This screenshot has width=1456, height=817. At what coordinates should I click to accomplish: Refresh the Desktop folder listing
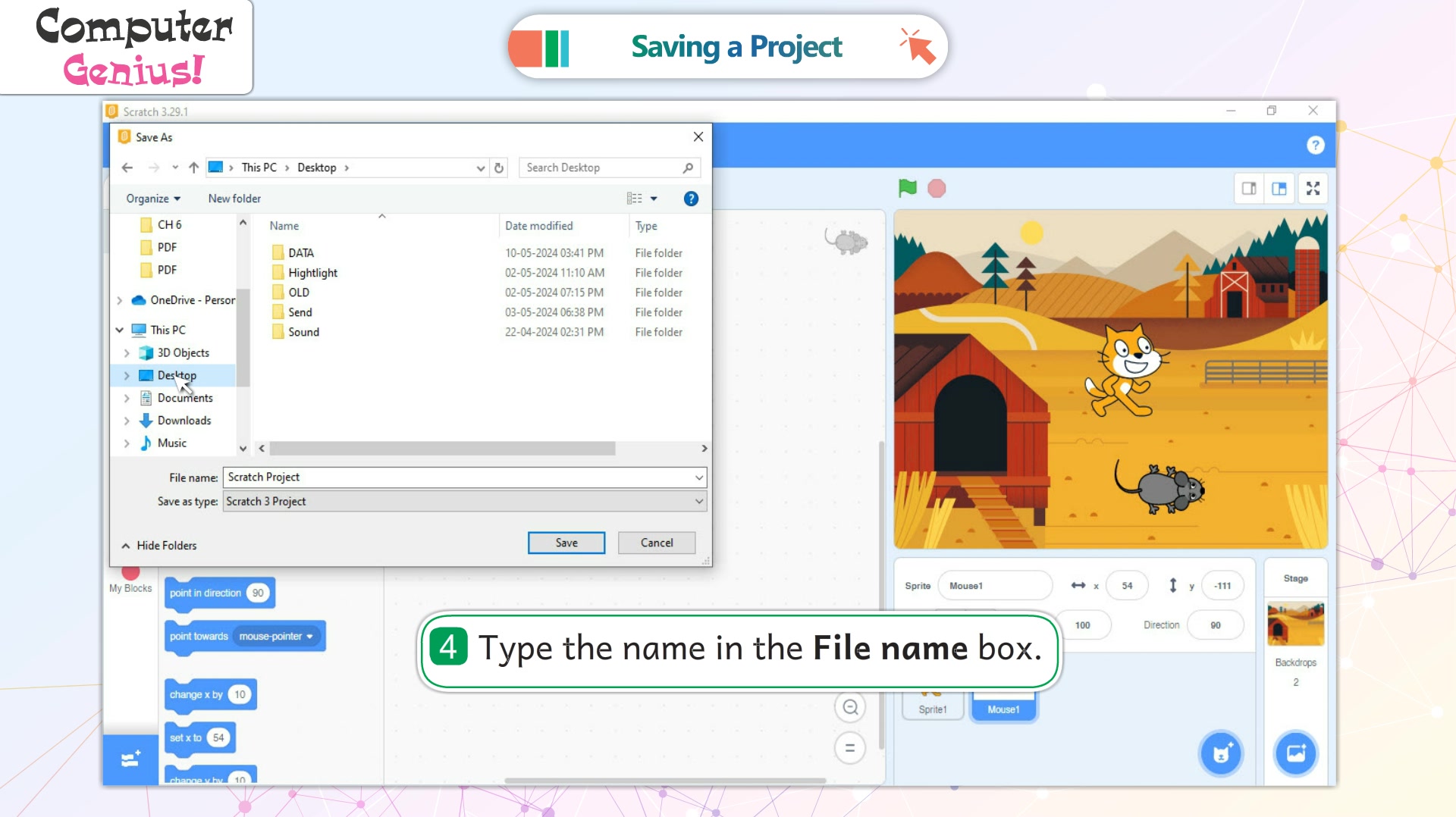[499, 167]
